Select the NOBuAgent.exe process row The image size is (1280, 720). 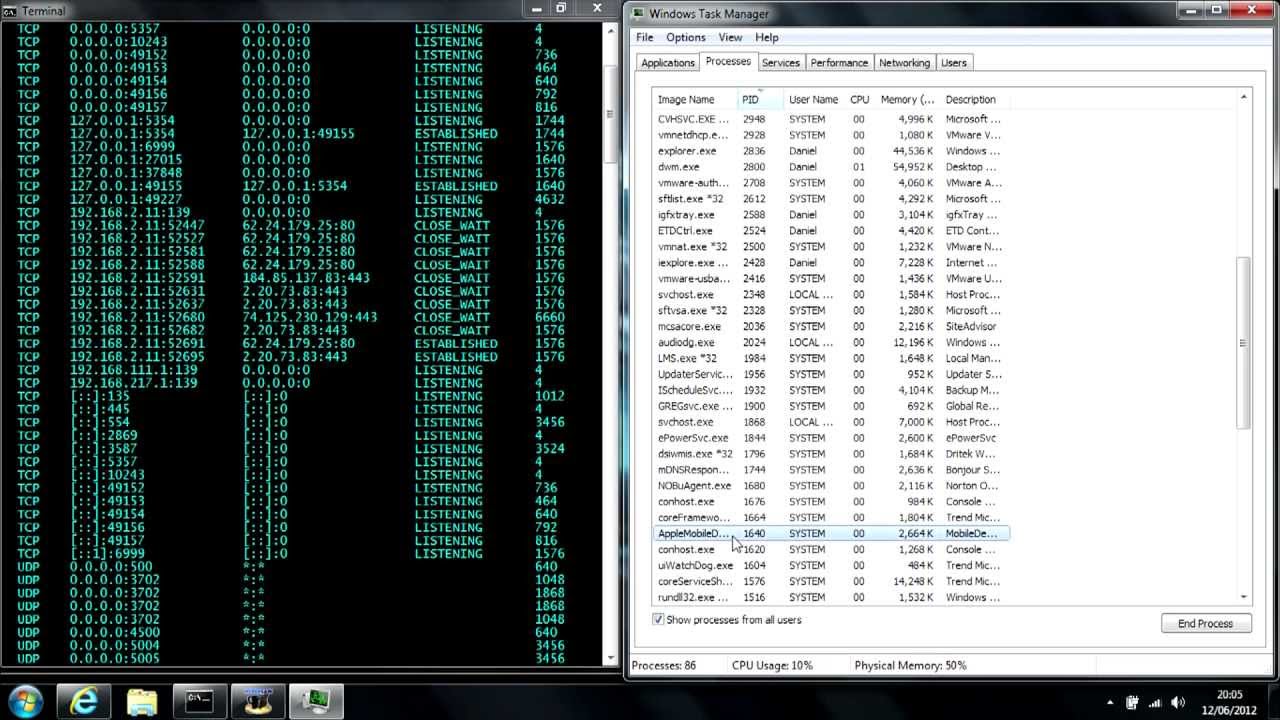click(831, 486)
